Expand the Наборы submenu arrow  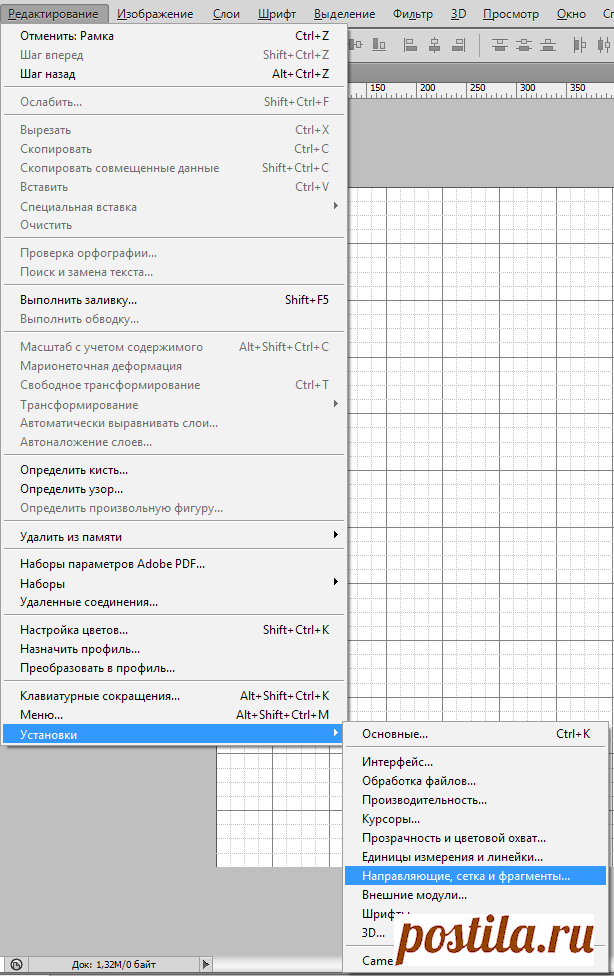[336, 582]
